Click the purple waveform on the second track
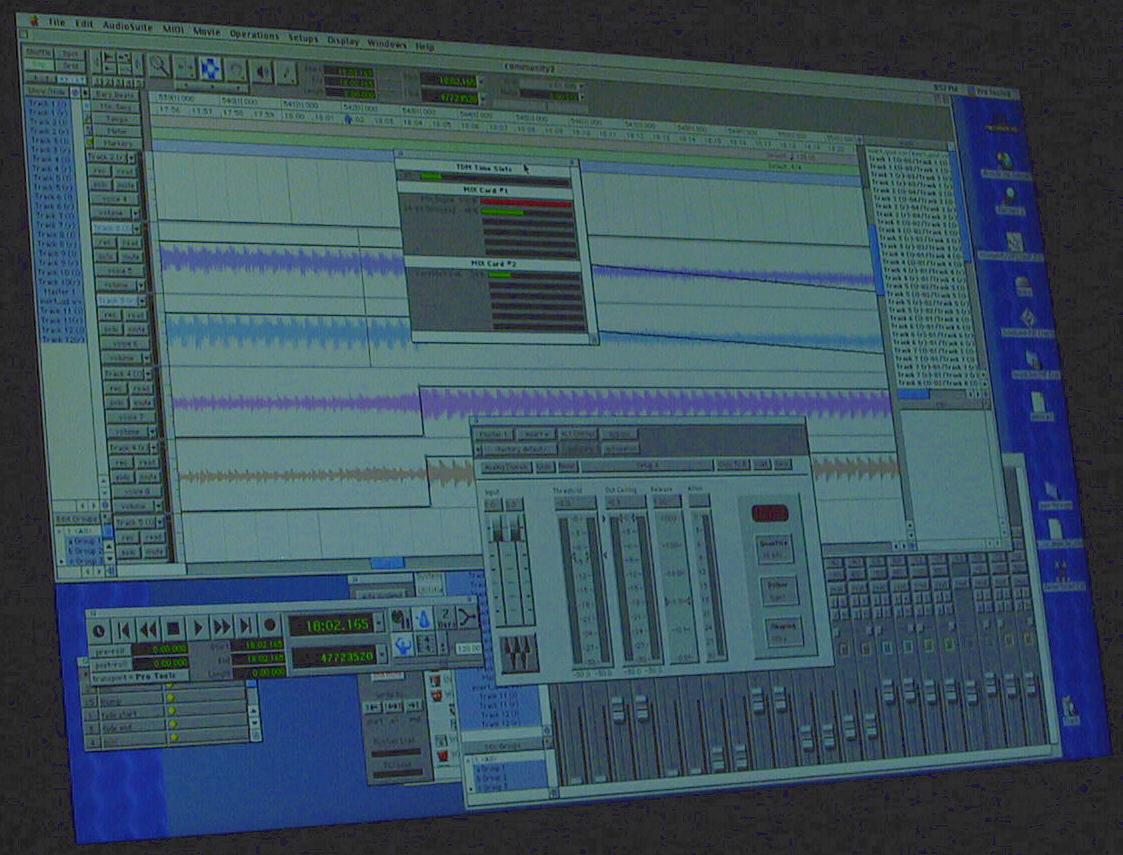 pos(284,260)
